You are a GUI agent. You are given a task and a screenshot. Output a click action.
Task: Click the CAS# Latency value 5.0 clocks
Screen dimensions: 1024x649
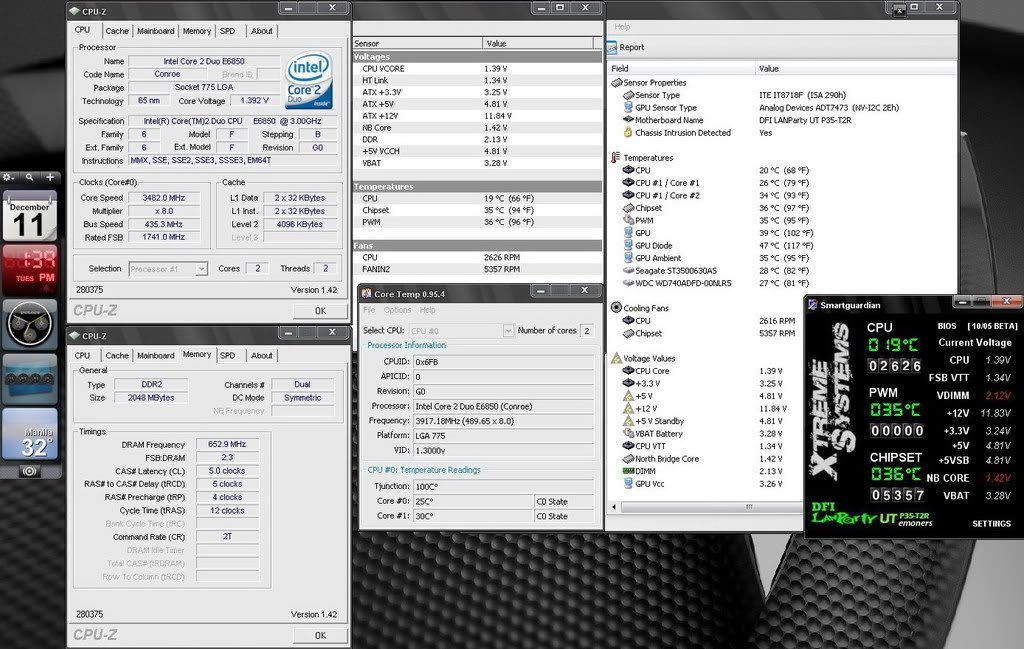(x=227, y=471)
